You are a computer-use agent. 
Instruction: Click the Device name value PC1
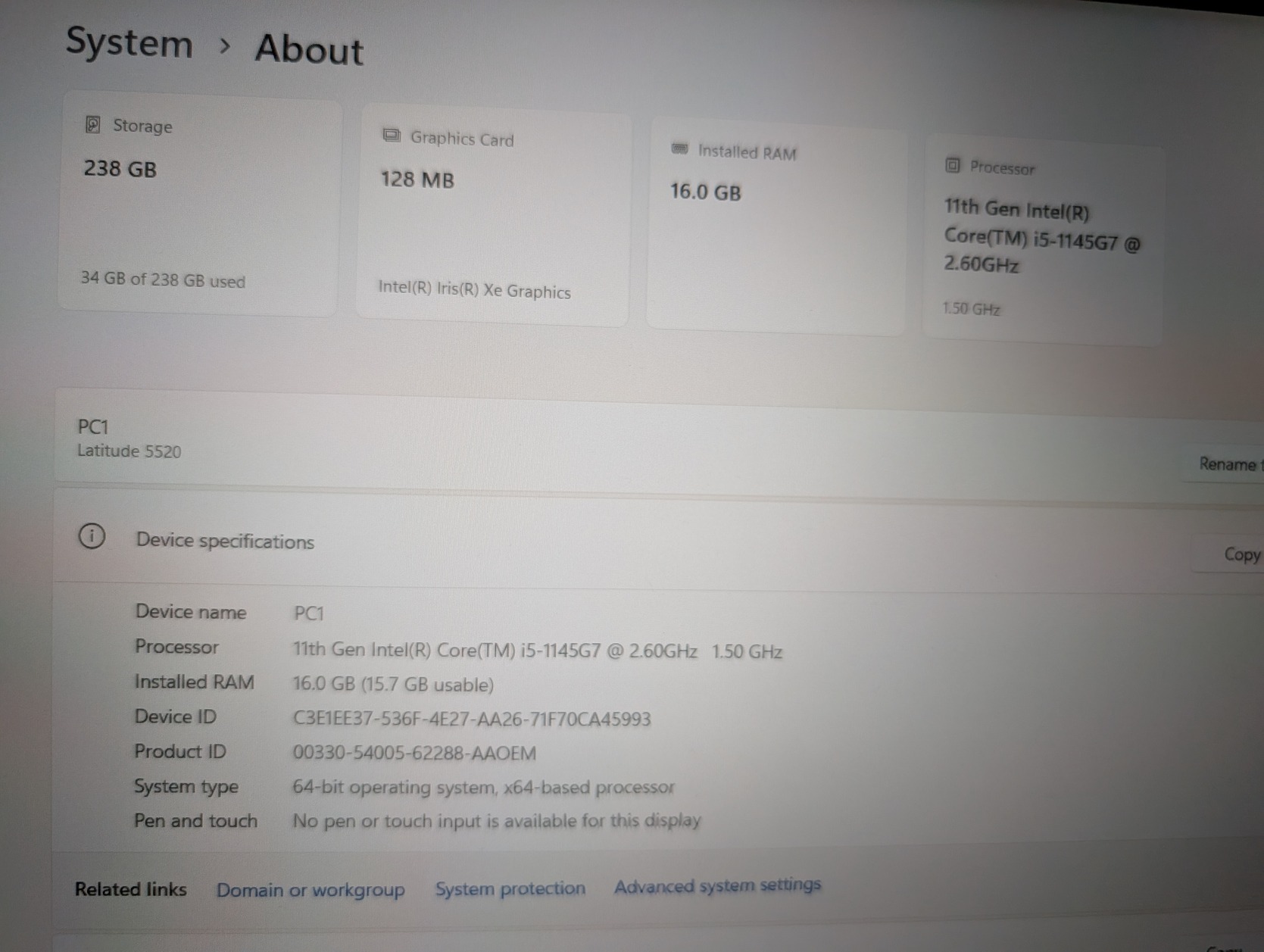[x=308, y=613]
